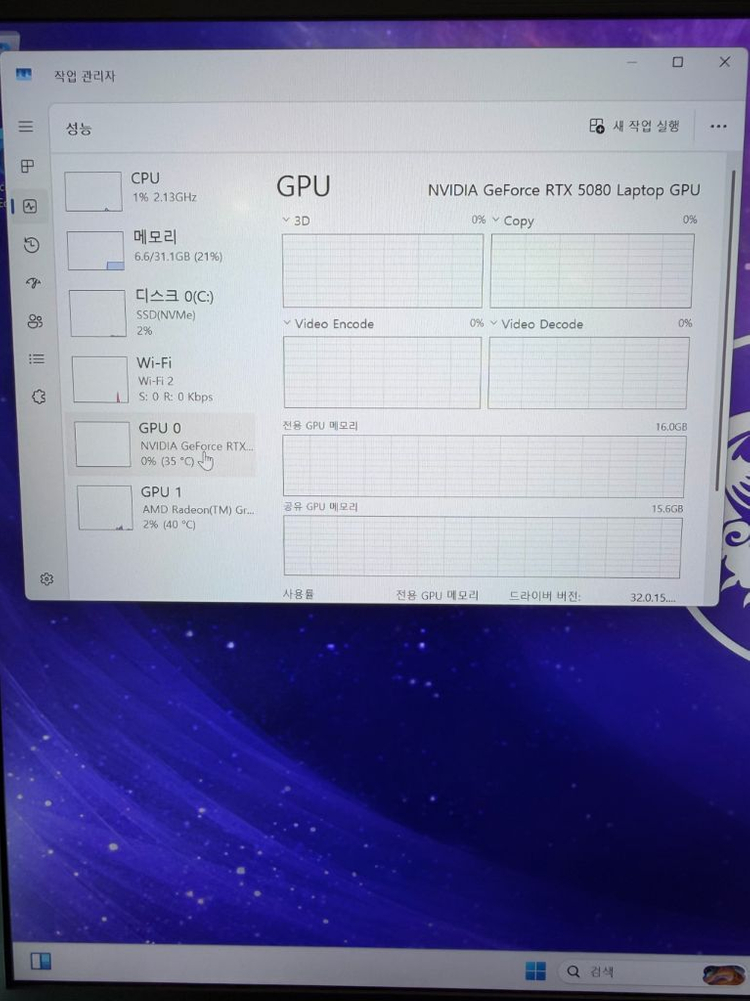Maximize the Task Manager window

click(677, 62)
